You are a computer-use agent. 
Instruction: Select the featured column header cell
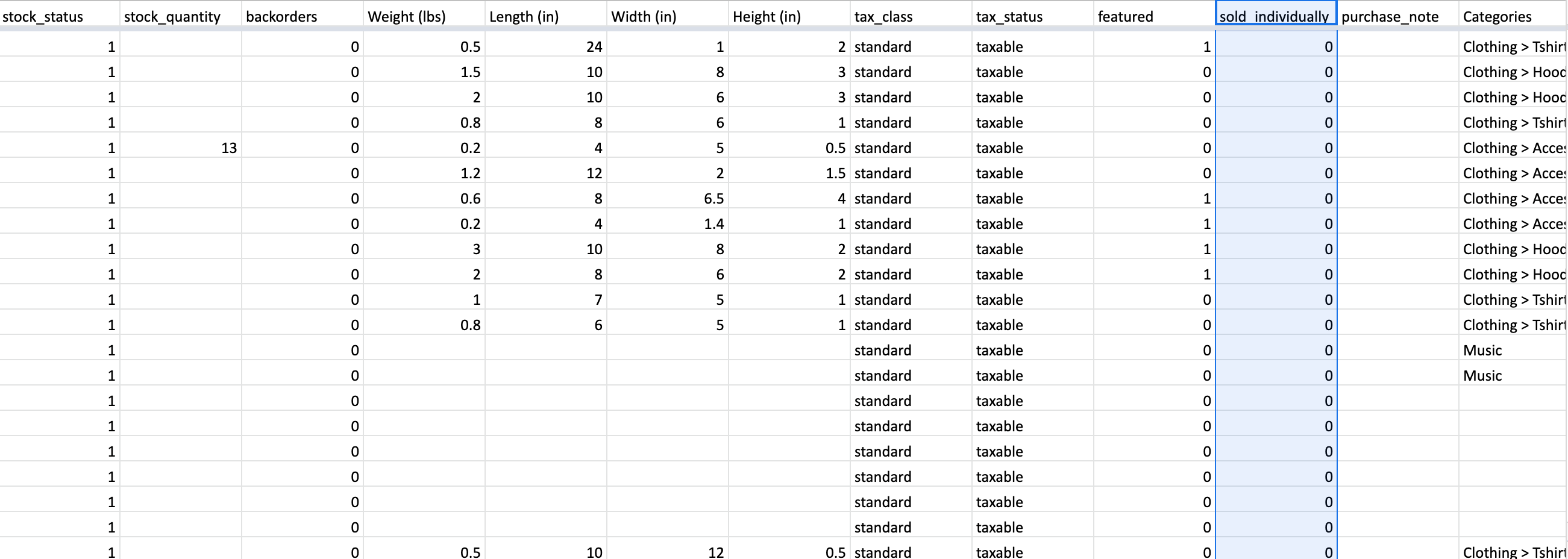(1155, 16)
